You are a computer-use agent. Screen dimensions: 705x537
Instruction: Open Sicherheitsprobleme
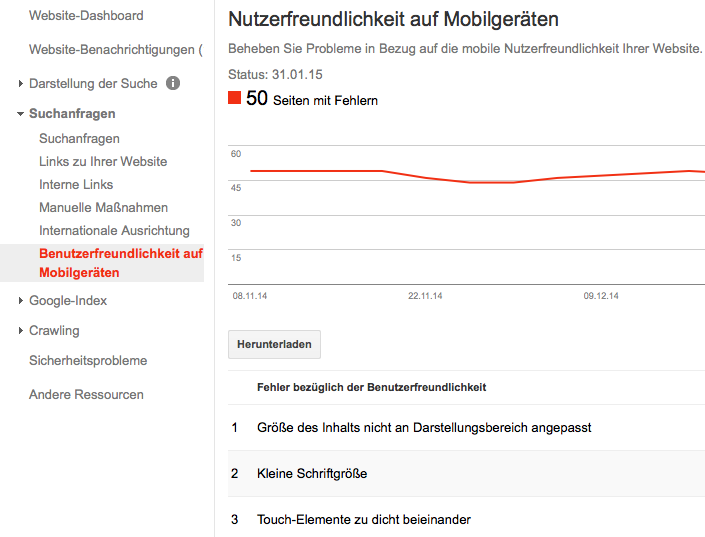point(88,361)
